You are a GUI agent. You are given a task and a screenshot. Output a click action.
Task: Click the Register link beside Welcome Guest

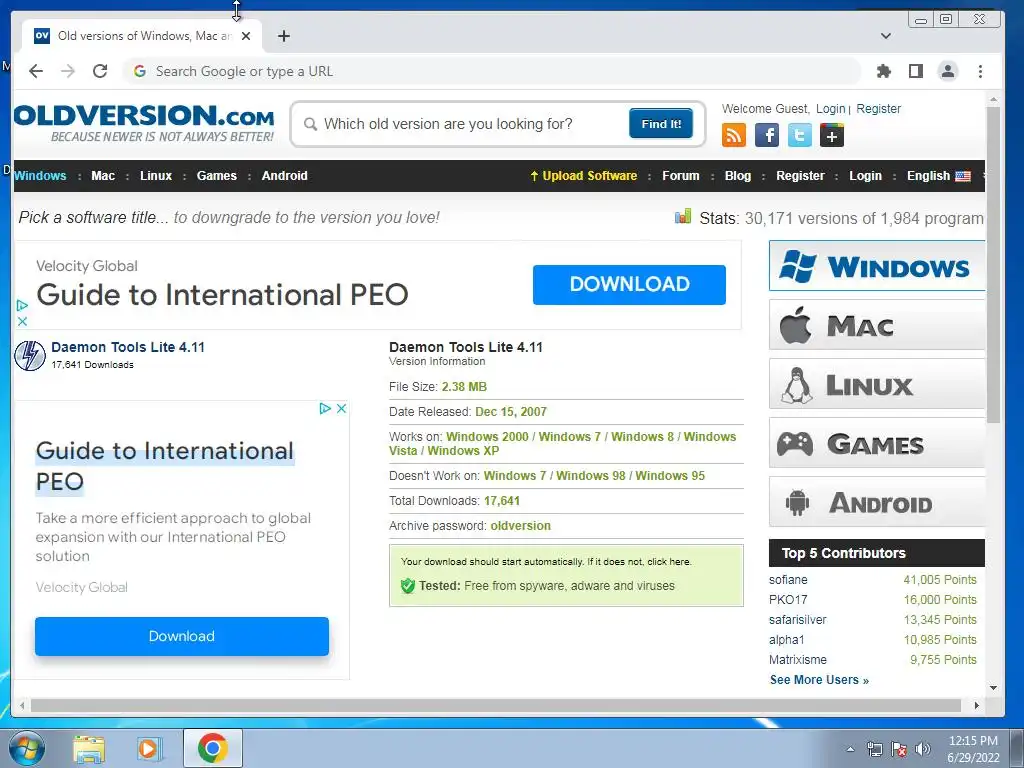click(x=878, y=108)
